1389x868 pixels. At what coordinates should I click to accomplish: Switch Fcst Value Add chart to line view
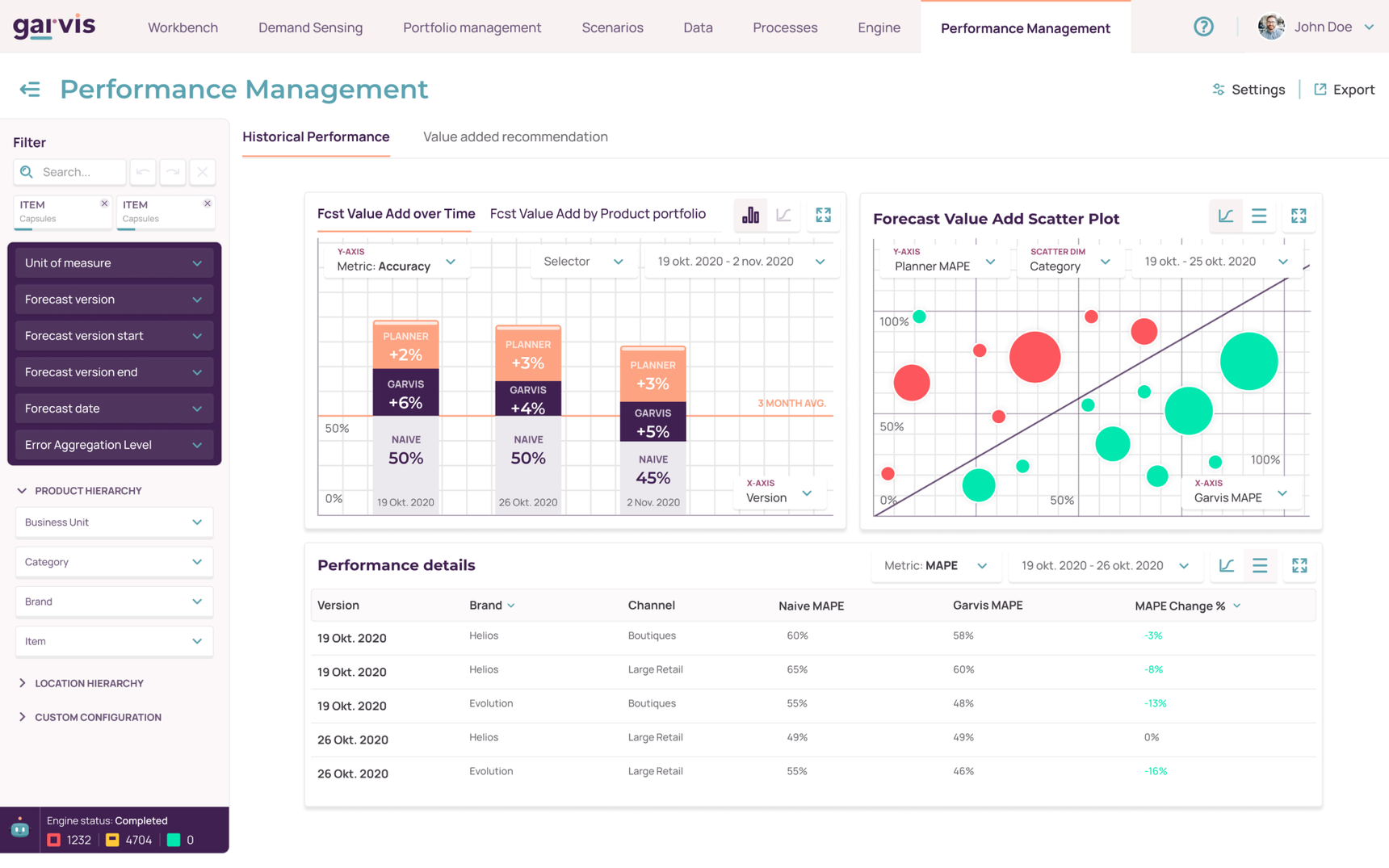coord(783,215)
